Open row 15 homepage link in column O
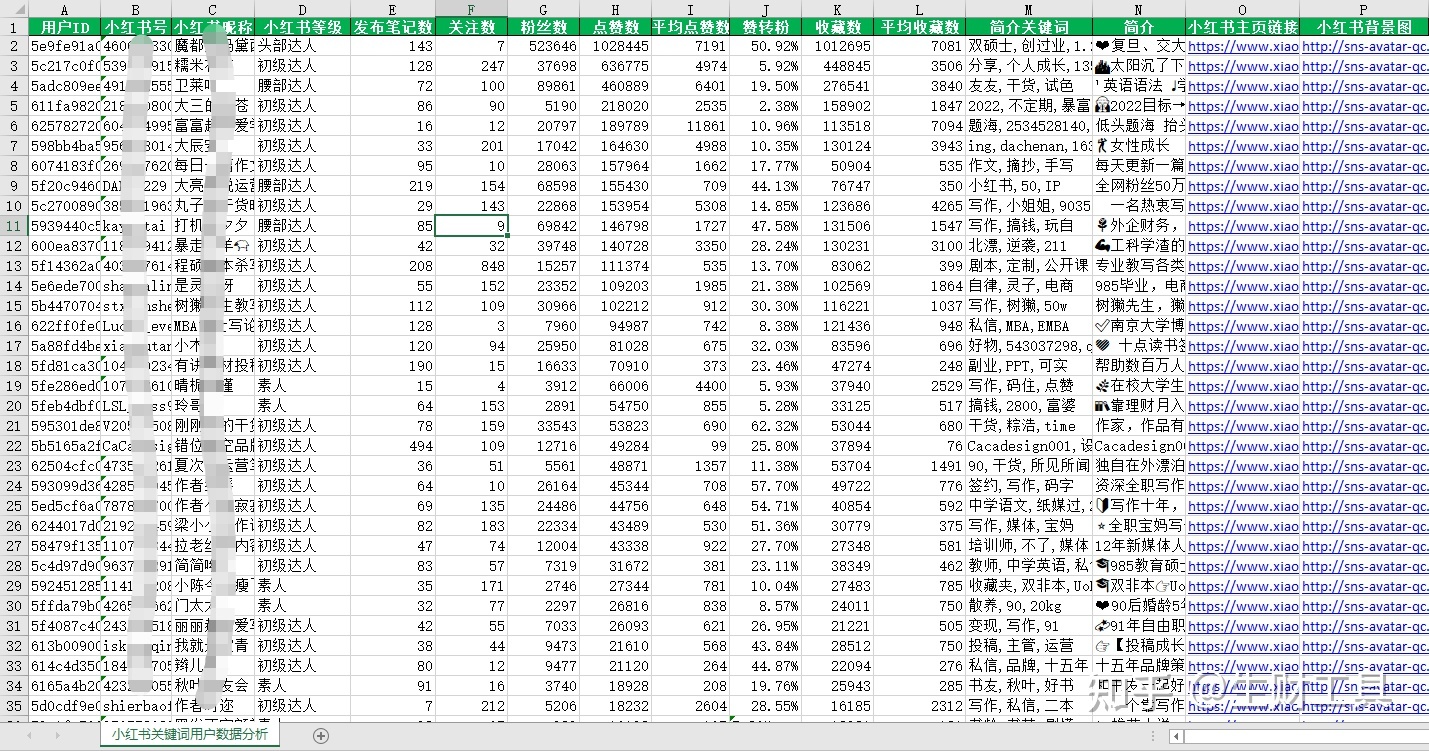 pos(1242,306)
